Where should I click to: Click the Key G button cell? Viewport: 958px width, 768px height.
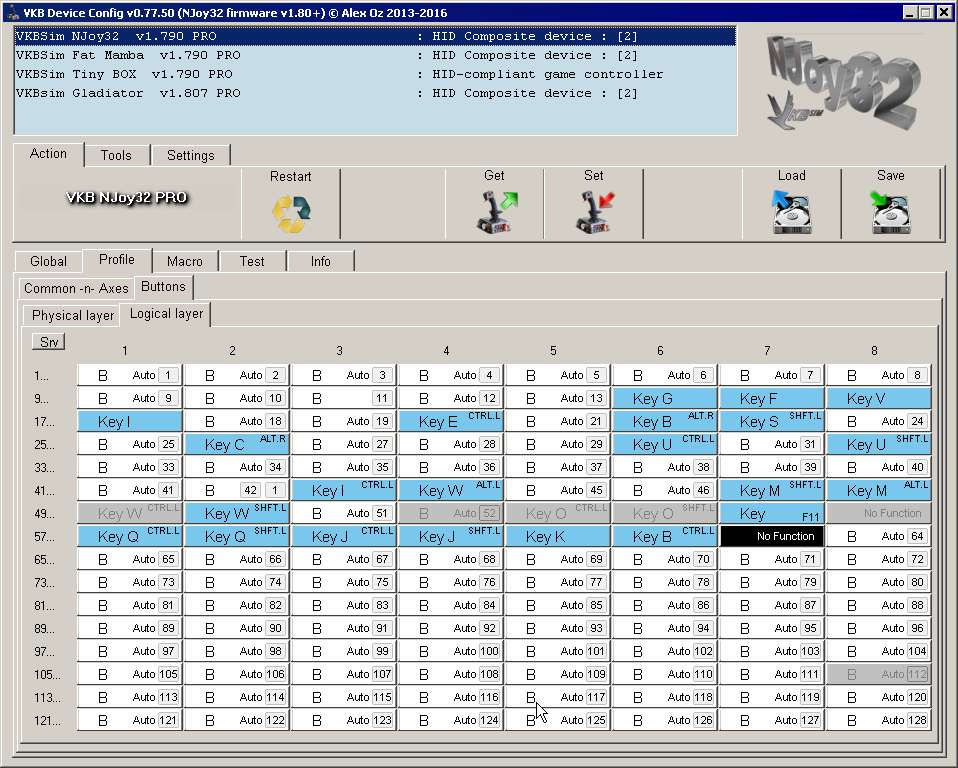665,398
